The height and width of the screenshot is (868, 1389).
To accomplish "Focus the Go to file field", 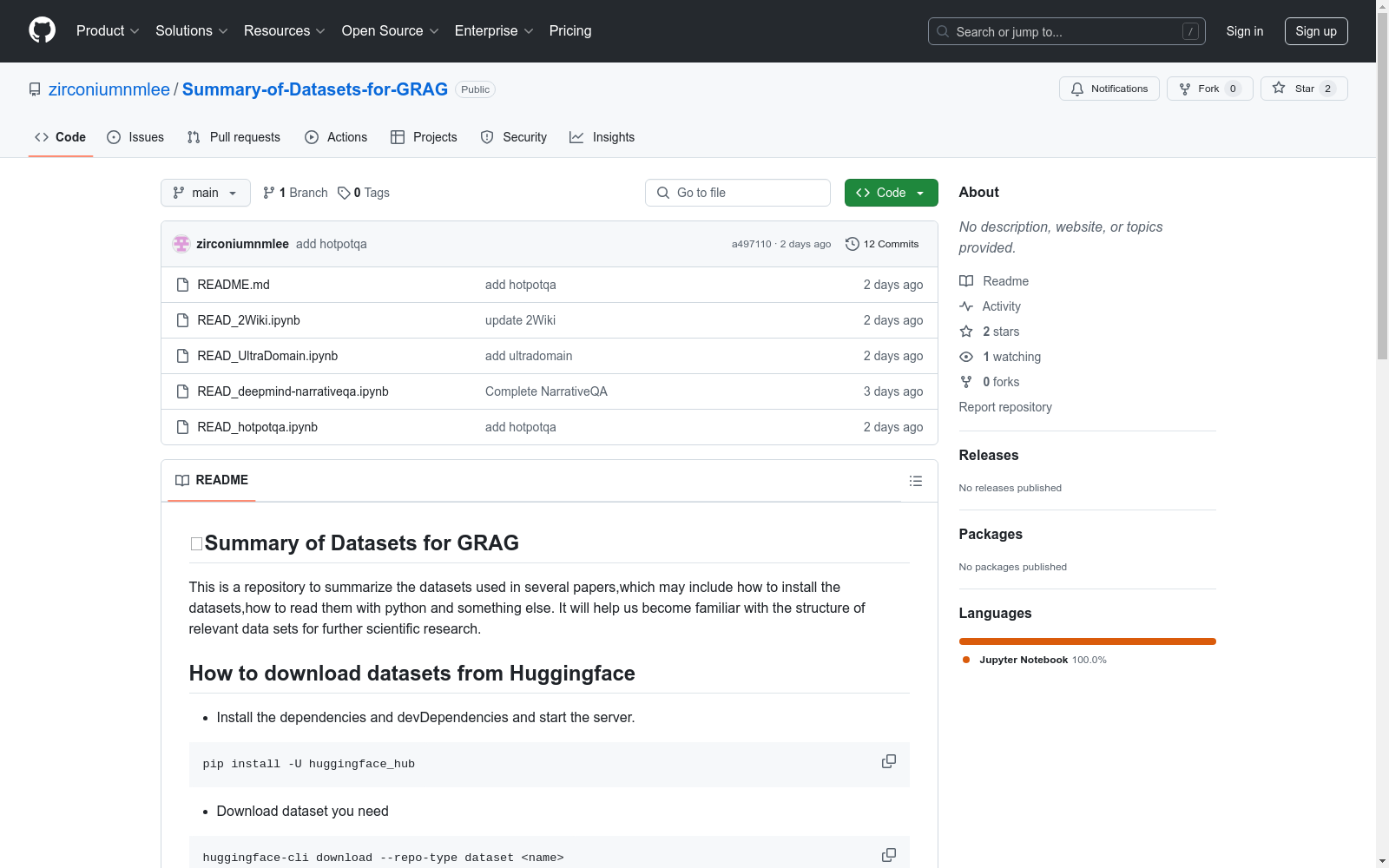I will pyautogui.click(x=738, y=193).
